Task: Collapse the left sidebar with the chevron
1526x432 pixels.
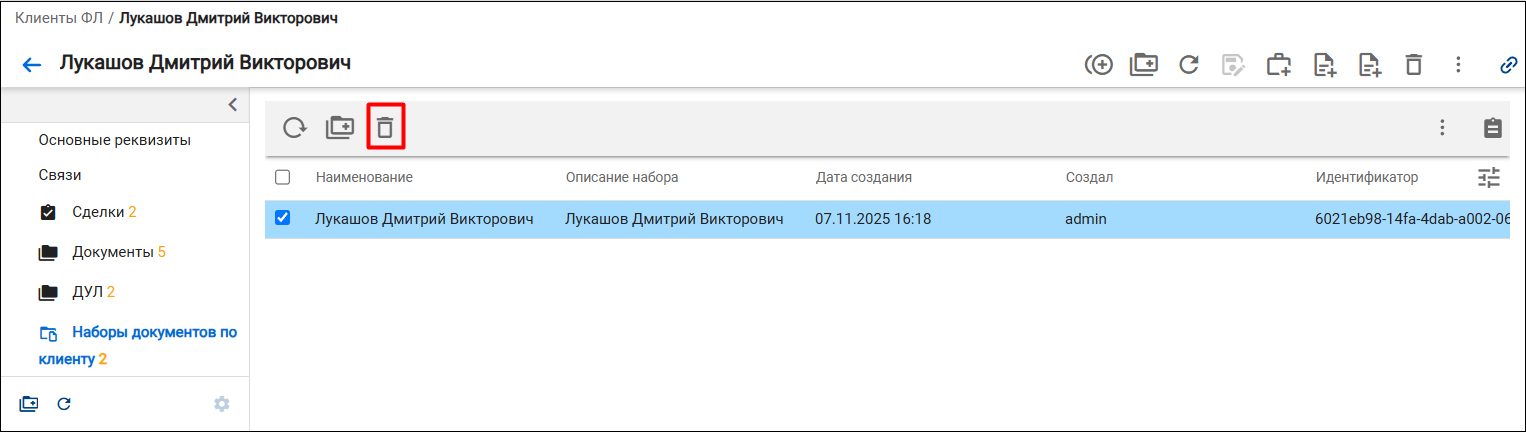Action: 232,104
